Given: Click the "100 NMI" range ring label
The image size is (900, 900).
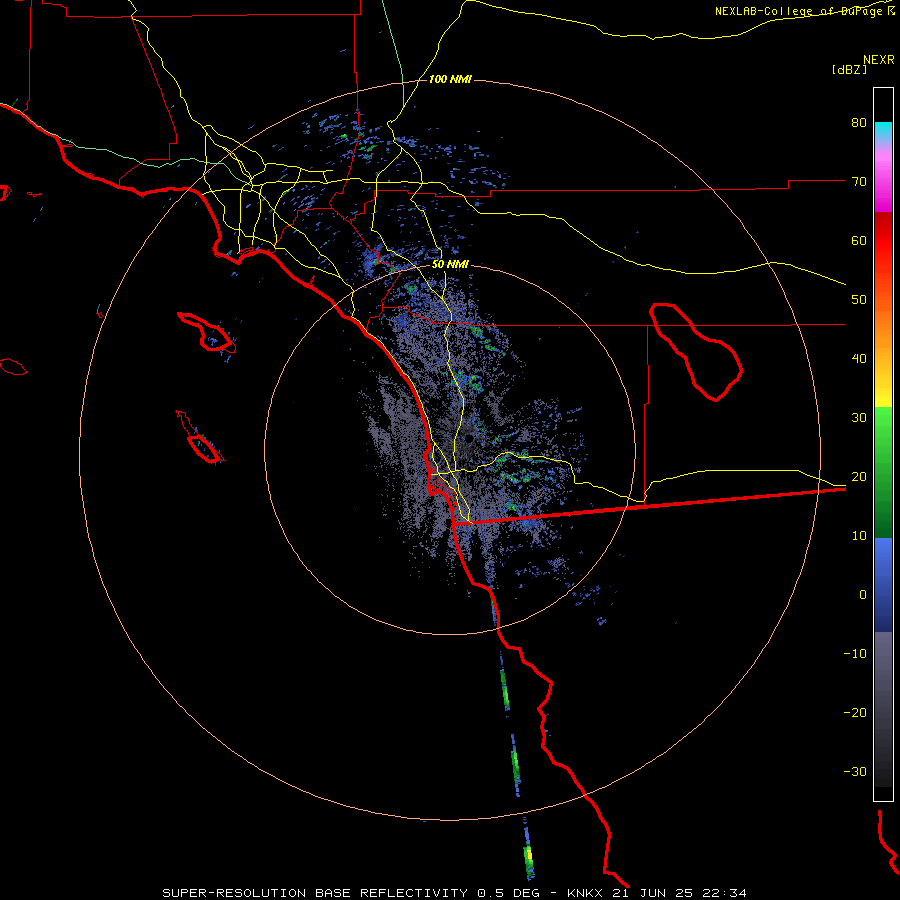Looking at the screenshot, I should coord(450,79).
